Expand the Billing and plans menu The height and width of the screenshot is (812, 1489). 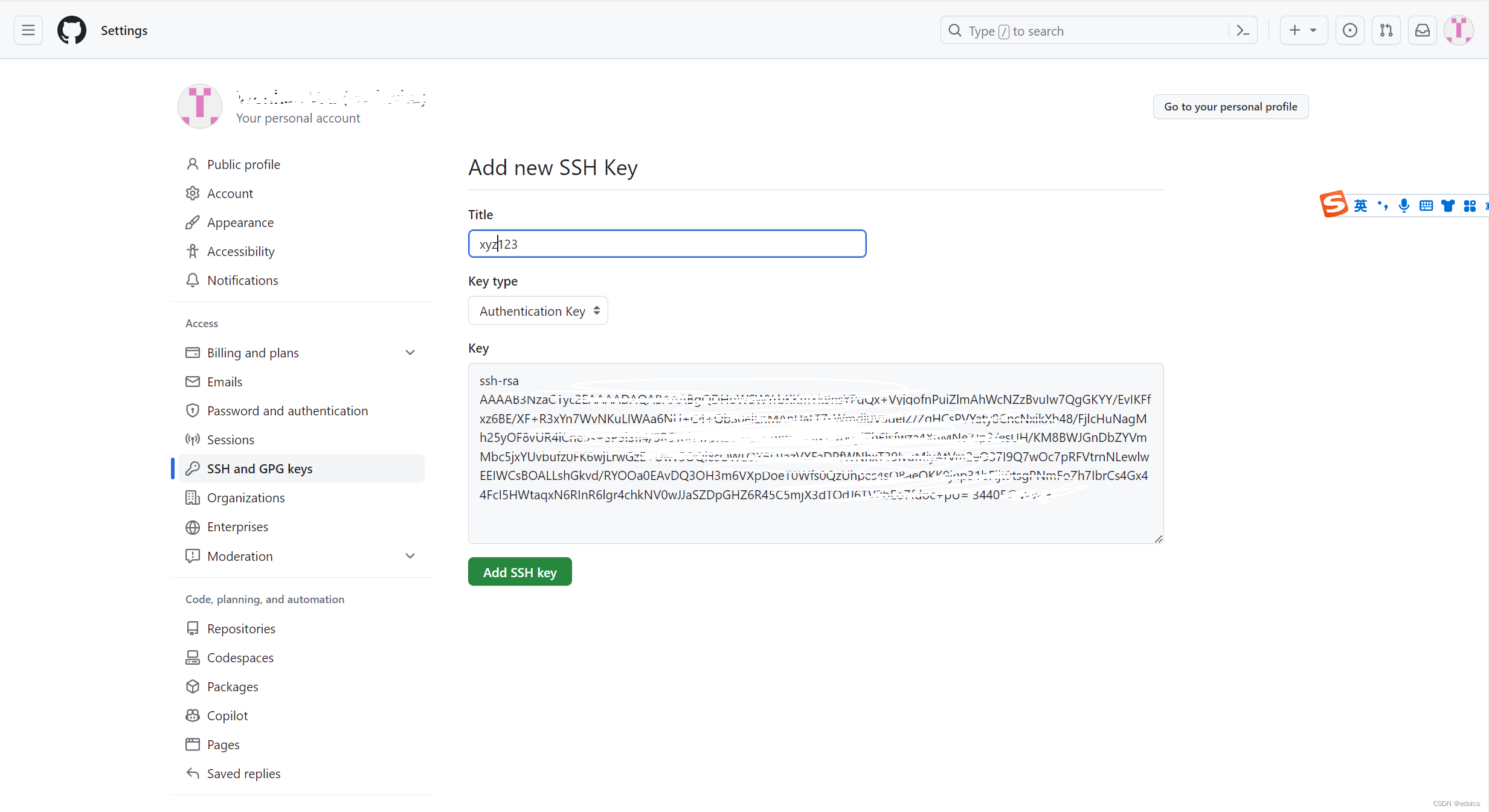click(x=410, y=352)
